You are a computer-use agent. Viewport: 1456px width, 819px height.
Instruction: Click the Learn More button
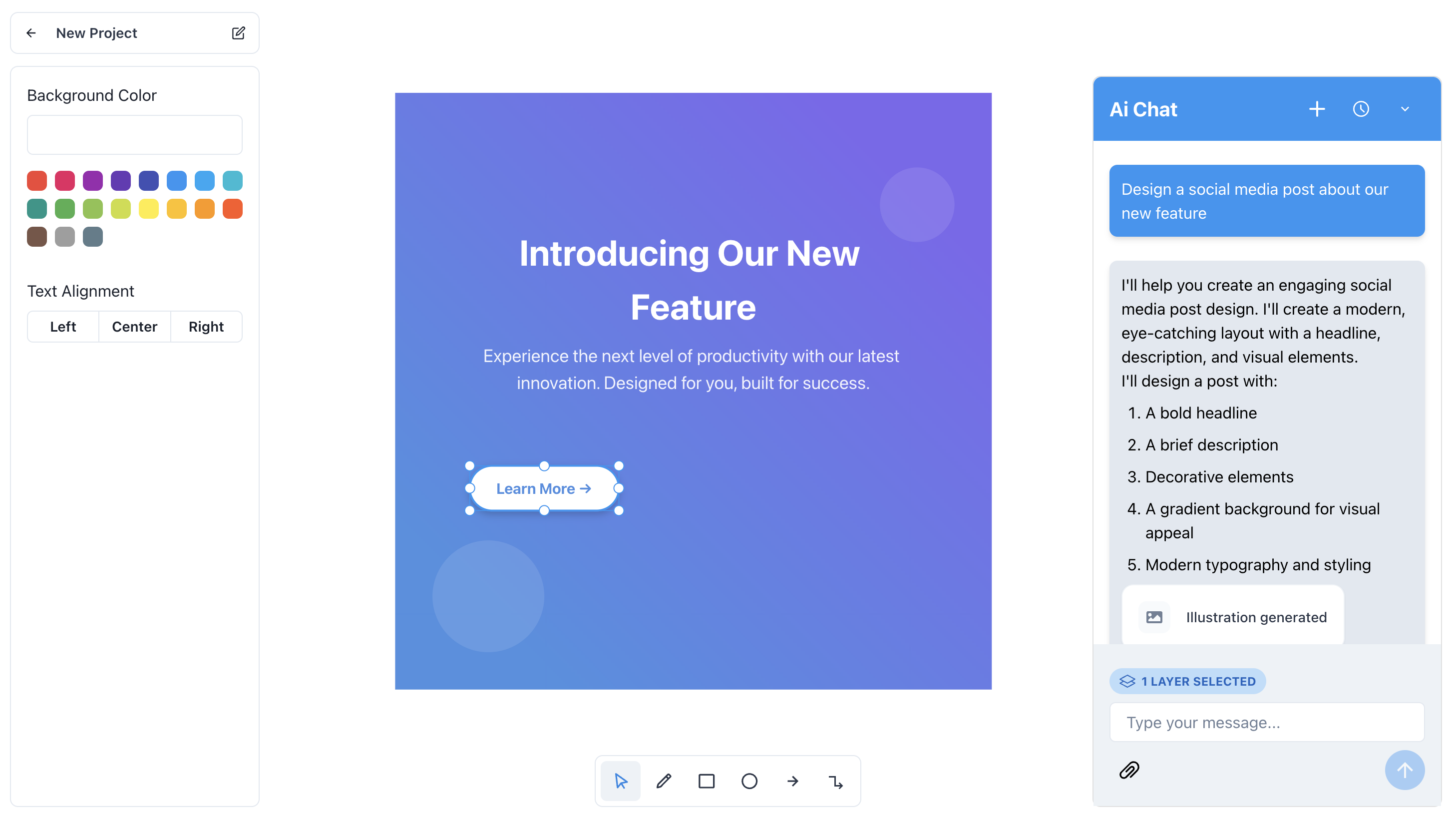544,488
